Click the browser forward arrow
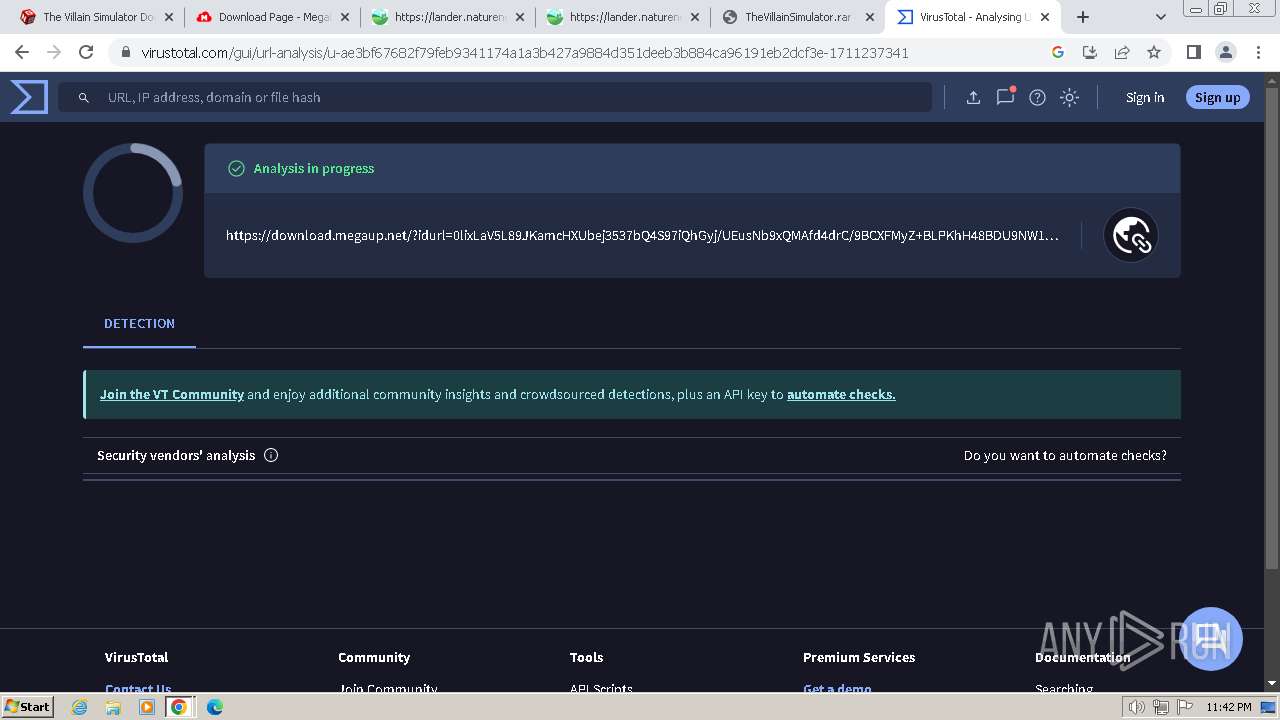The image size is (1280, 720). coord(54,52)
